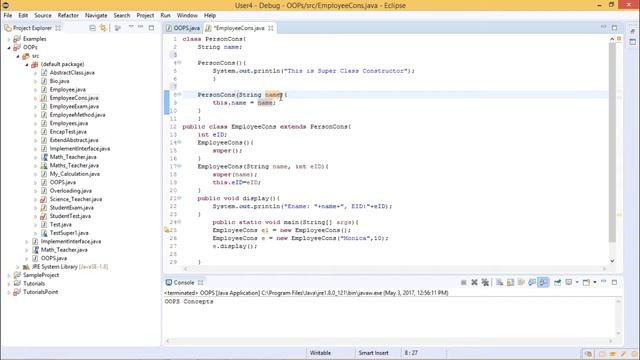Open the Display Selected Console dropdown arrow
The height and width of the screenshot is (360, 640).
[x=577, y=282]
